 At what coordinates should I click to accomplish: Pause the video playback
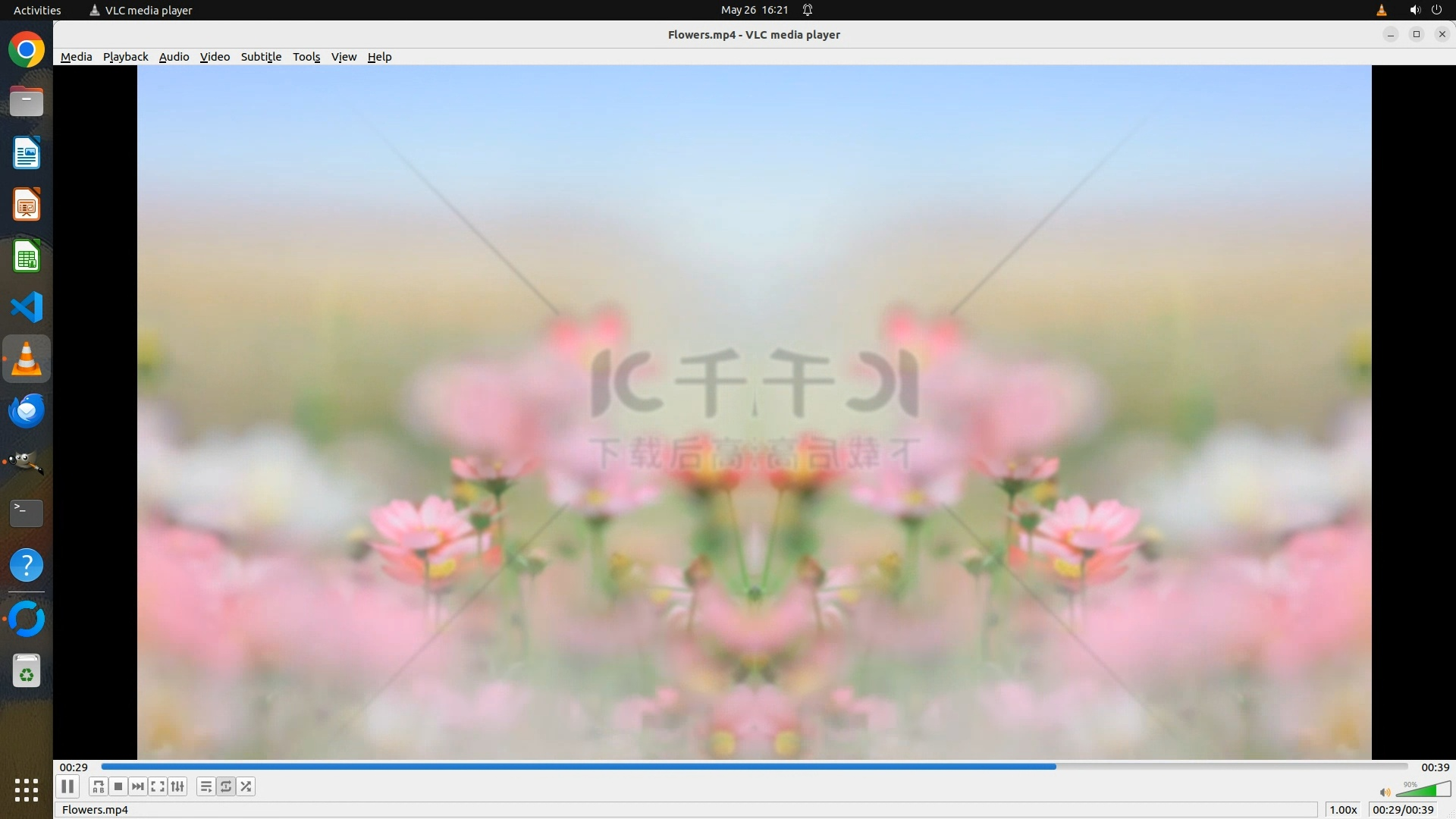pyautogui.click(x=67, y=786)
